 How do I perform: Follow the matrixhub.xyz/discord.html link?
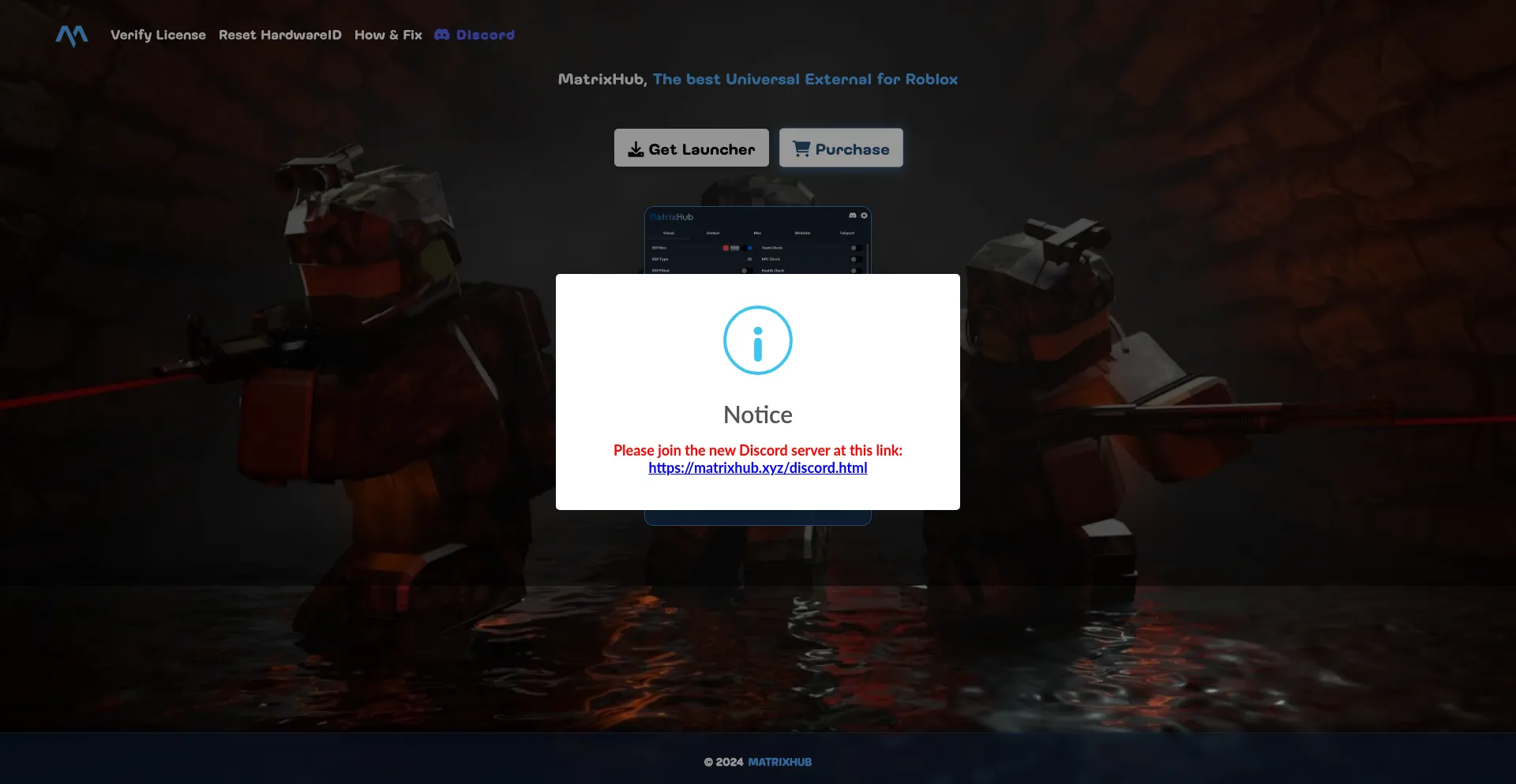758,468
